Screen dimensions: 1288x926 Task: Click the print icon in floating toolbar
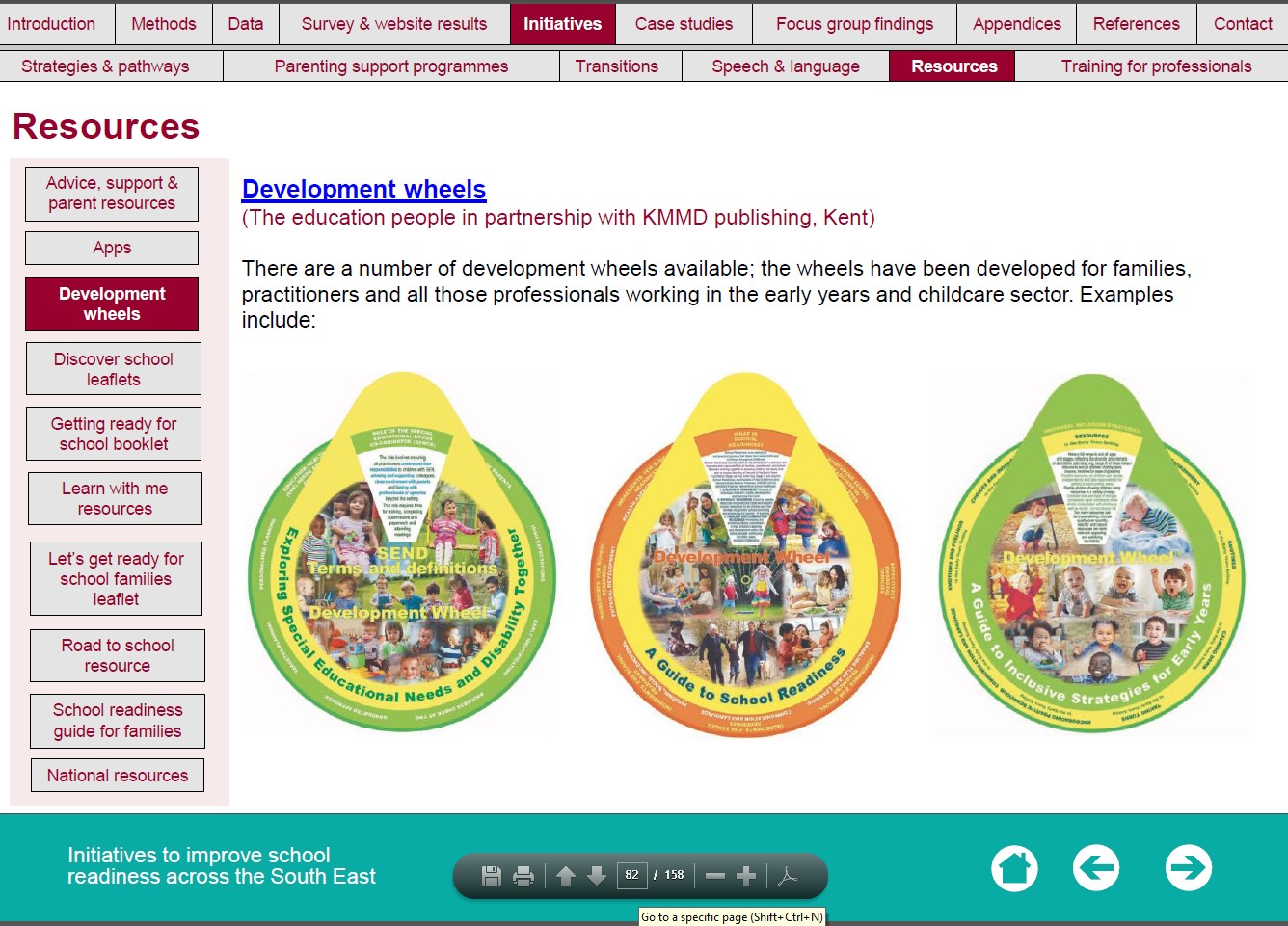pos(523,875)
